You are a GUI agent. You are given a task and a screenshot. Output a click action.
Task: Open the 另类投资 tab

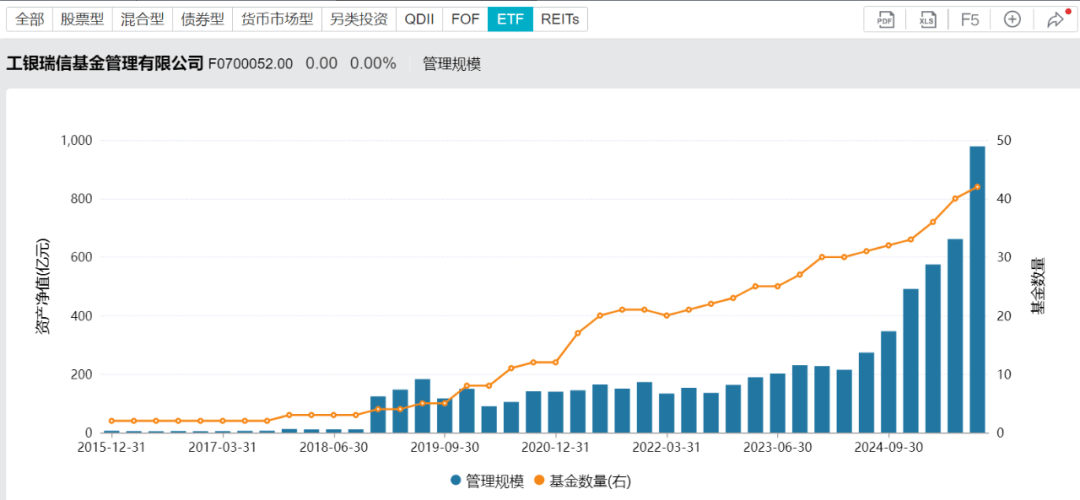[358, 19]
